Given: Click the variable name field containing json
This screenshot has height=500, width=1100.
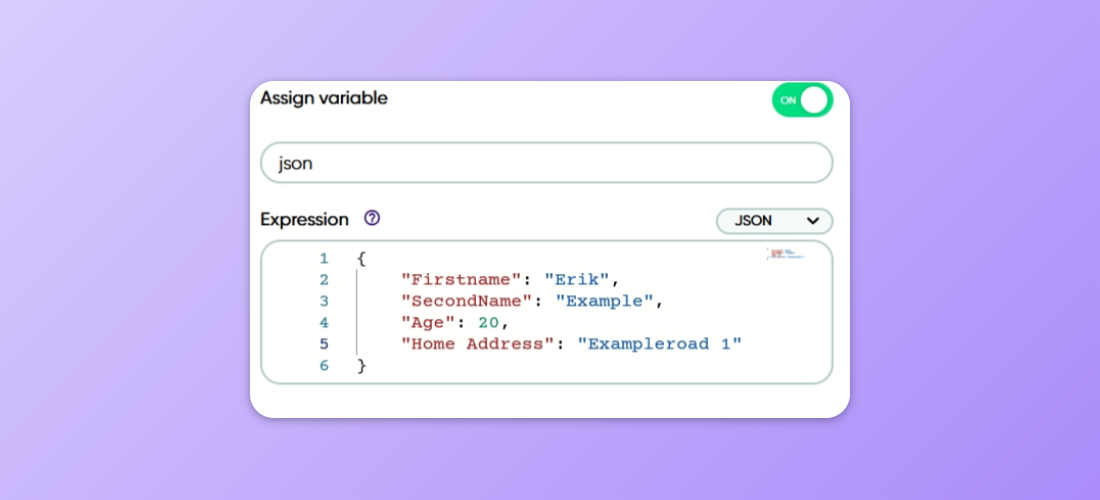Looking at the screenshot, I should (x=546, y=163).
